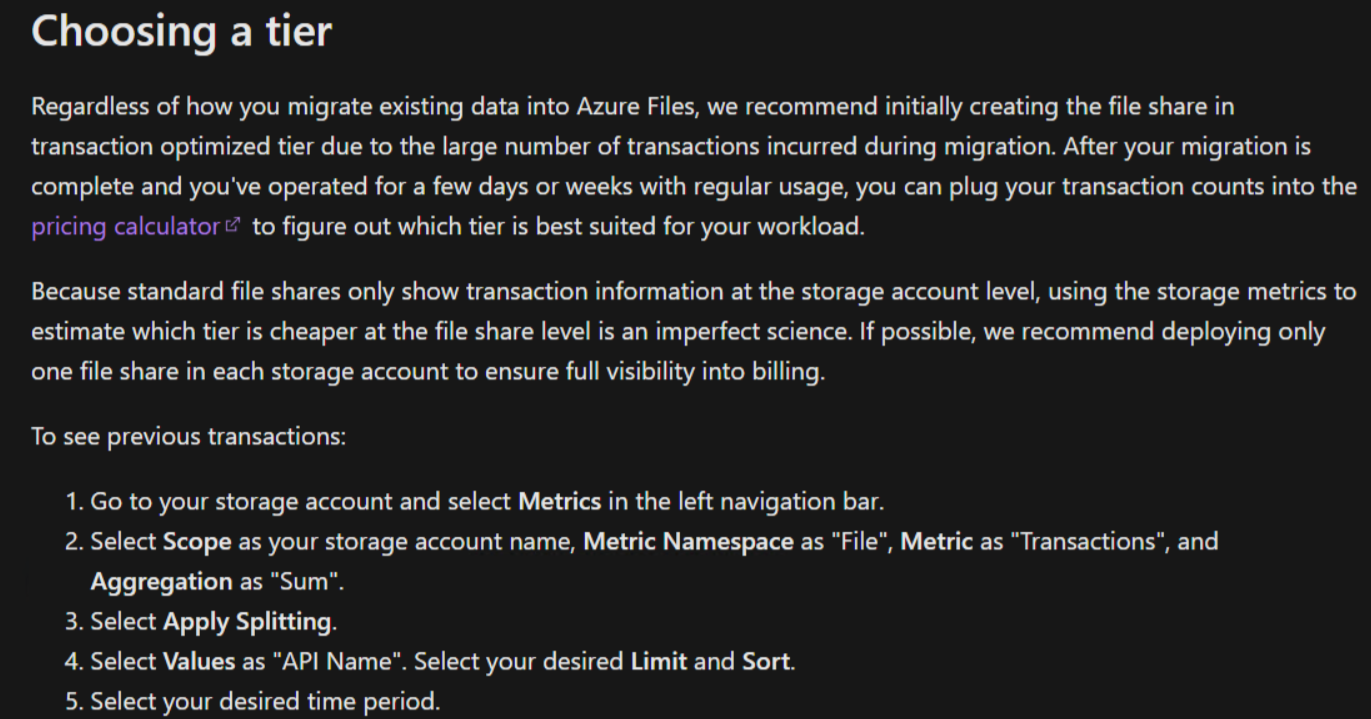Click the bold word 'Metrics' in step 1
The height and width of the screenshot is (719, 1371).
tap(559, 501)
